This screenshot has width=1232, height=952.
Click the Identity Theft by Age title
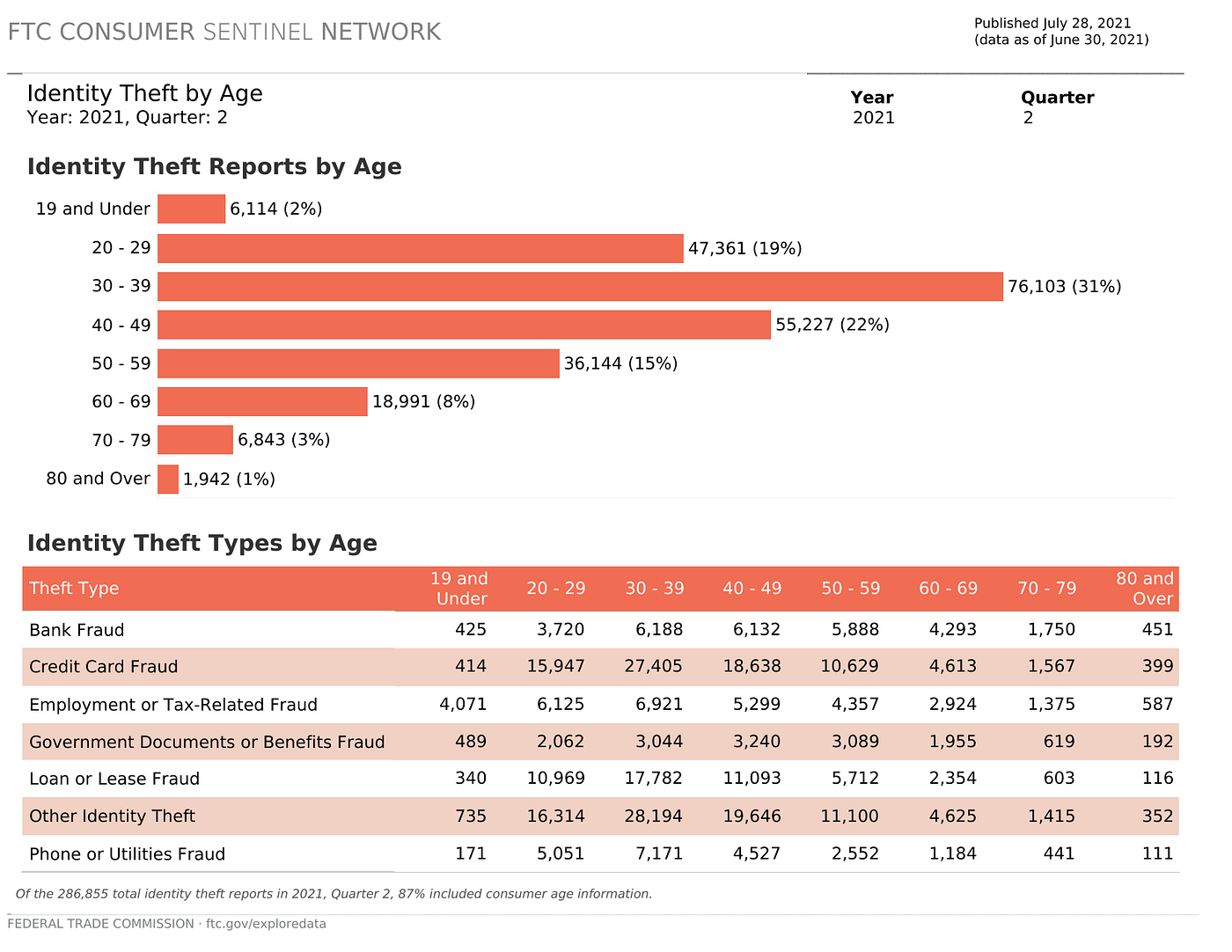[x=145, y=94]
